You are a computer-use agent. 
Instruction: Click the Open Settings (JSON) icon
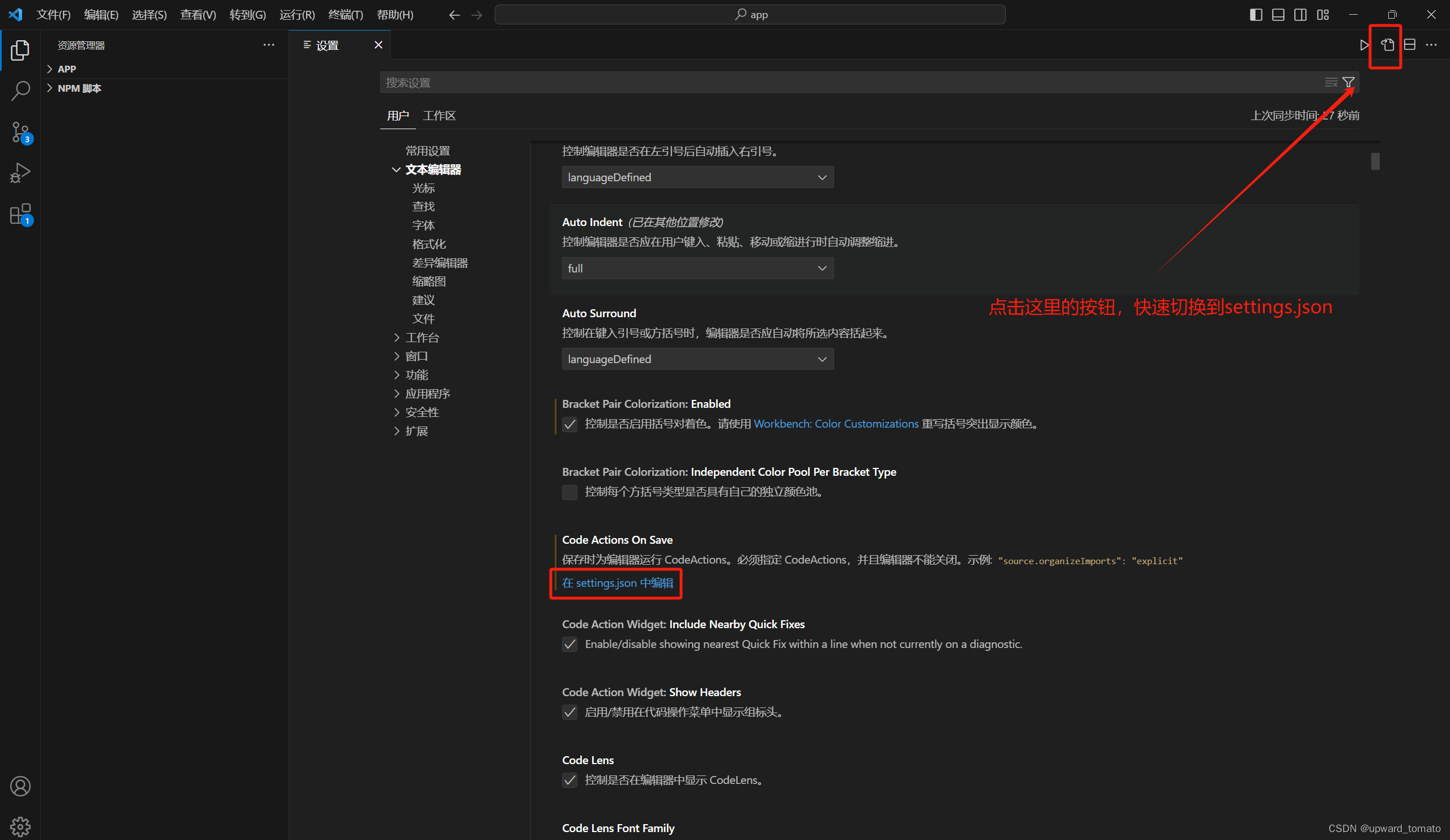tap(1387, 44)
